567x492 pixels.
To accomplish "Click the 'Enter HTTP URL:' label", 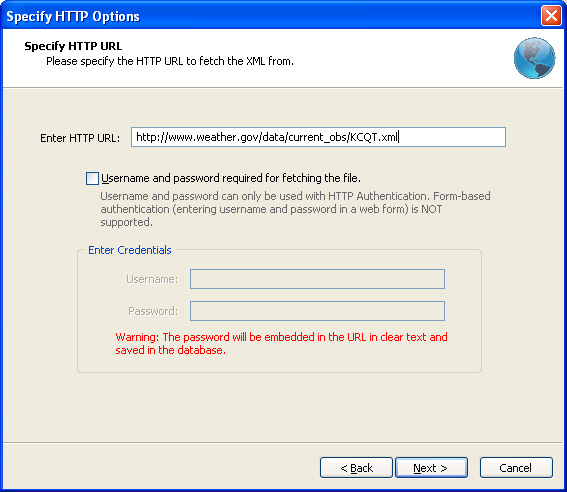I will [x=80, y=138].
